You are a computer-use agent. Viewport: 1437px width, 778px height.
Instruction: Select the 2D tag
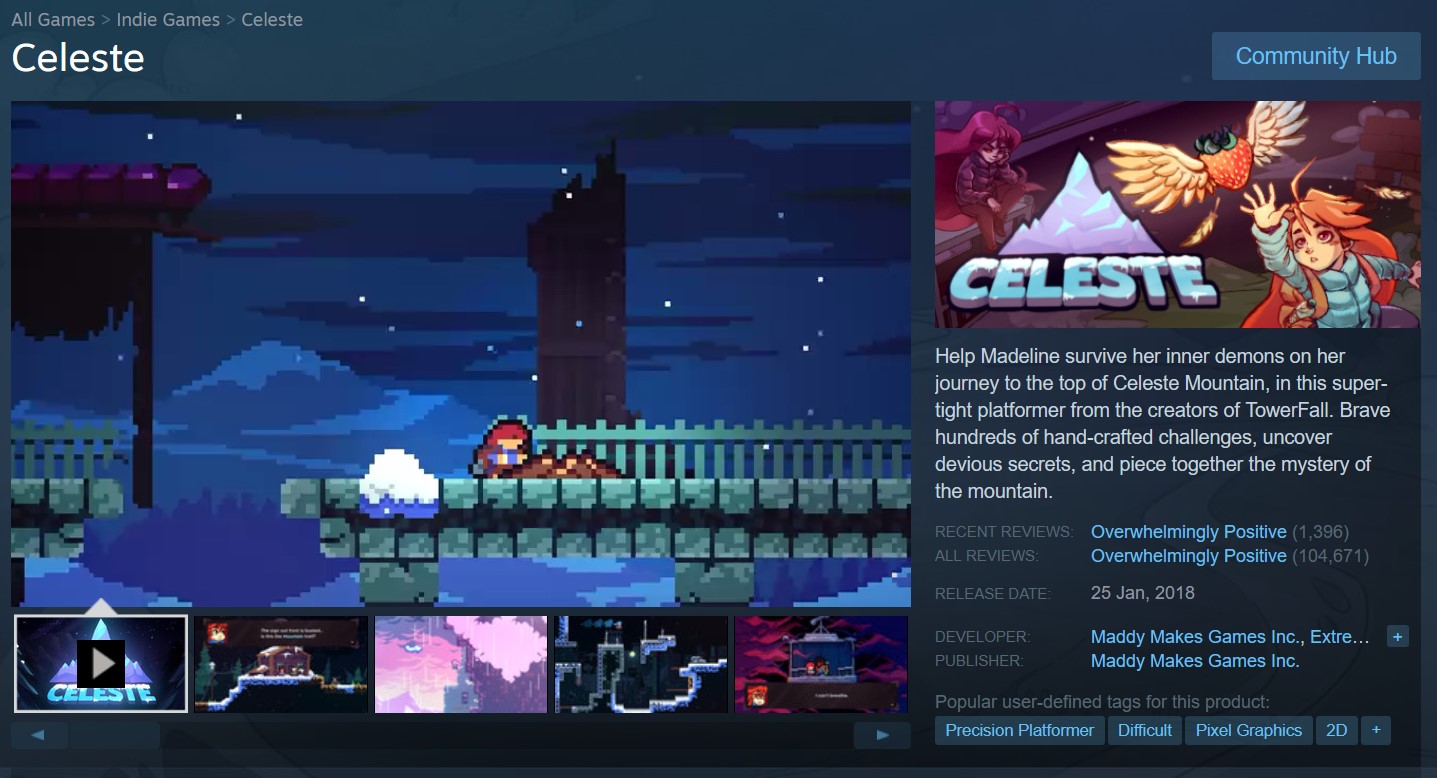pos(1337,730)
